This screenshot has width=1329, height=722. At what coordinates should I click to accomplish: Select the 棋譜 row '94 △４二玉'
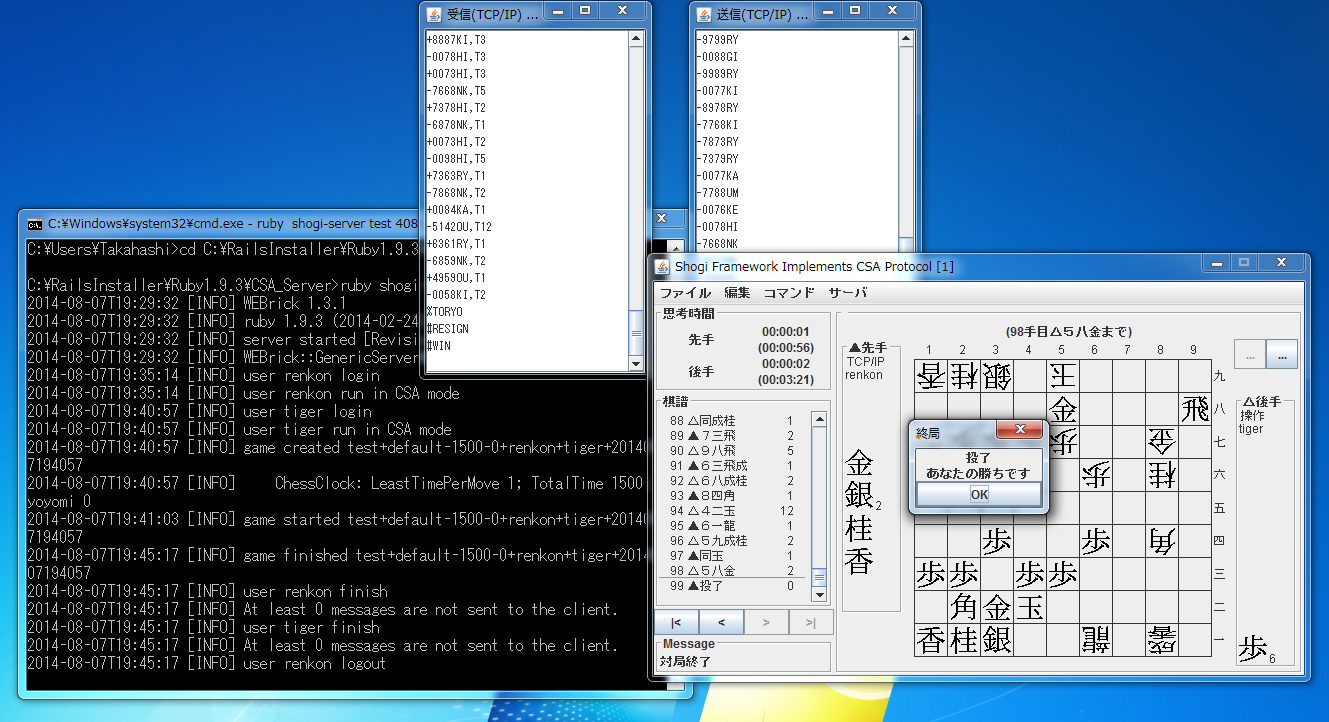pos(735,510)
